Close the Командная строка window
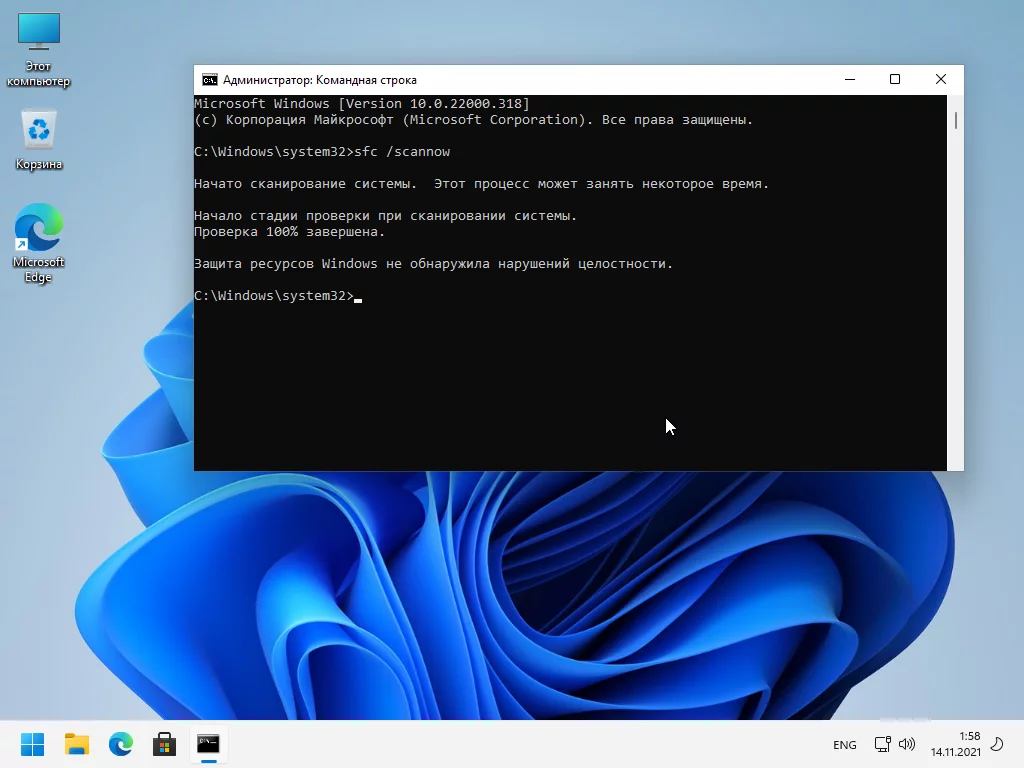The width and height of the screenshot is (1024, 768). click(x=941, y=80)
